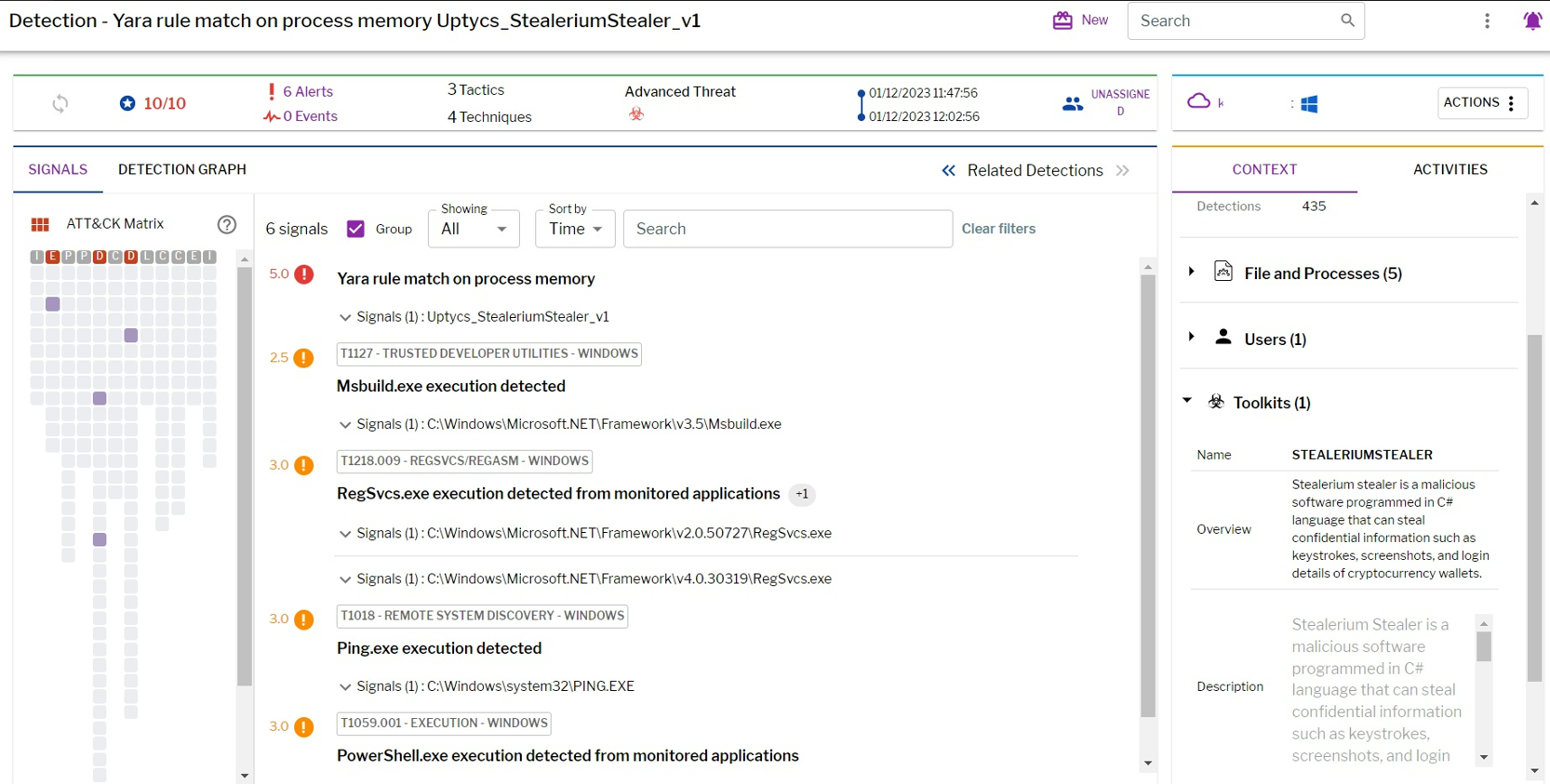
Task: Click the Users person icon
Action: [1223, 337]
